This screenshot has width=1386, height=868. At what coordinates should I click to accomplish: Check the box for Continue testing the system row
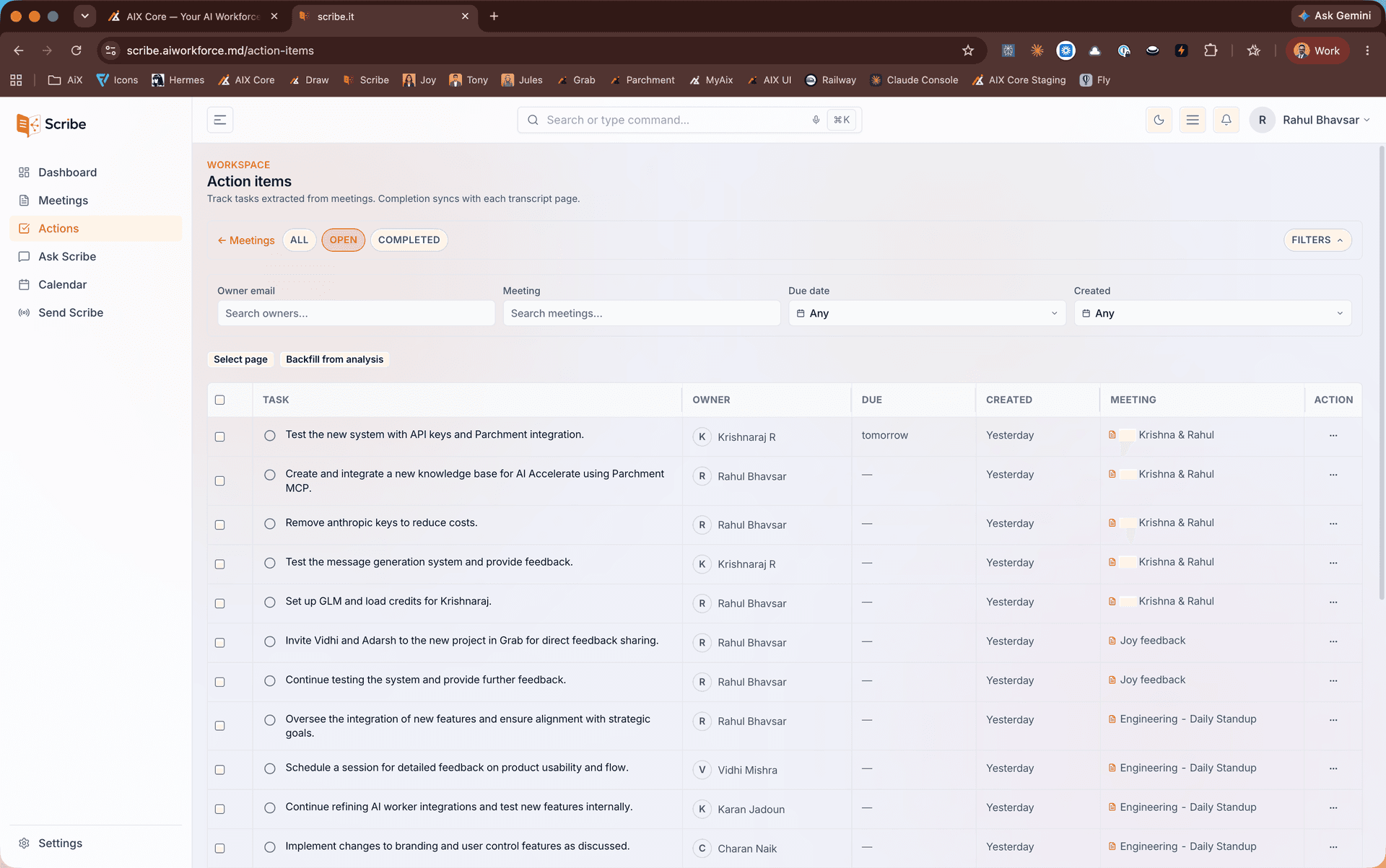tap(220, 682)
